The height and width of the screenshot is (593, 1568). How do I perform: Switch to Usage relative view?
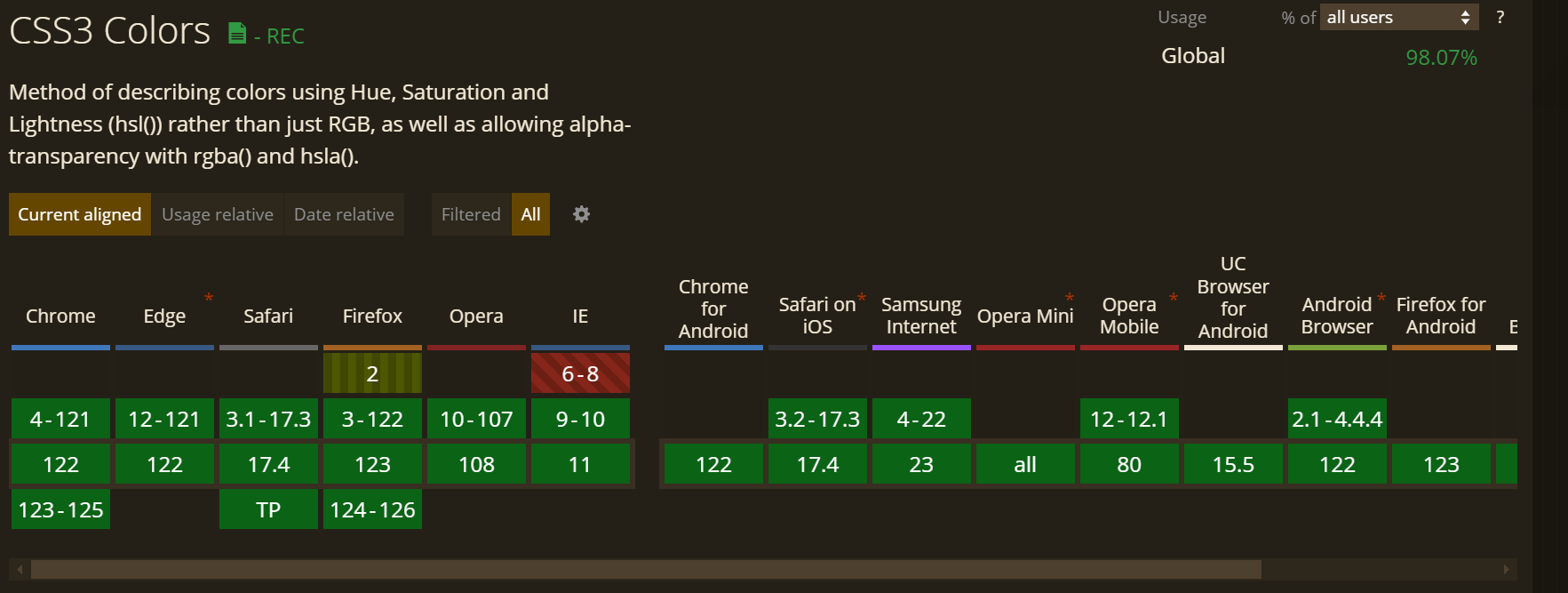217,214
